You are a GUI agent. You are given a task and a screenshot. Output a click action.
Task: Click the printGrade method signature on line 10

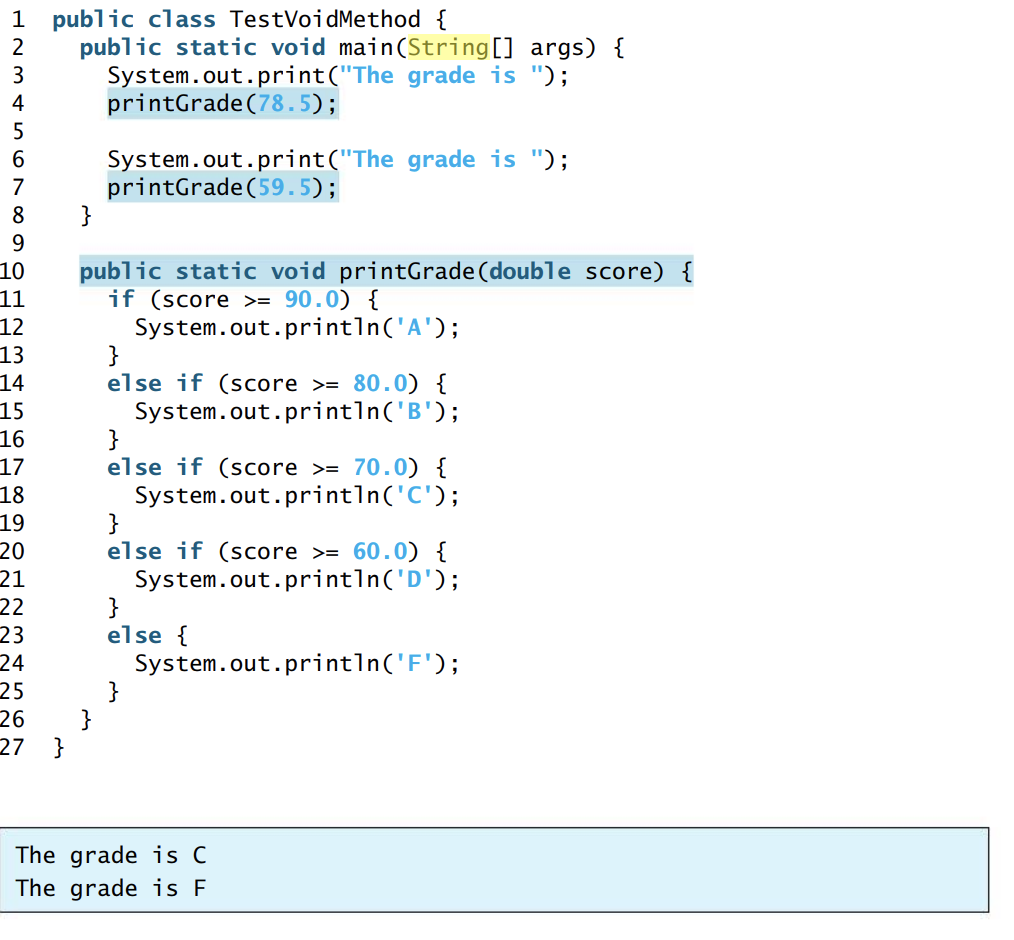[x=385, y=271]
